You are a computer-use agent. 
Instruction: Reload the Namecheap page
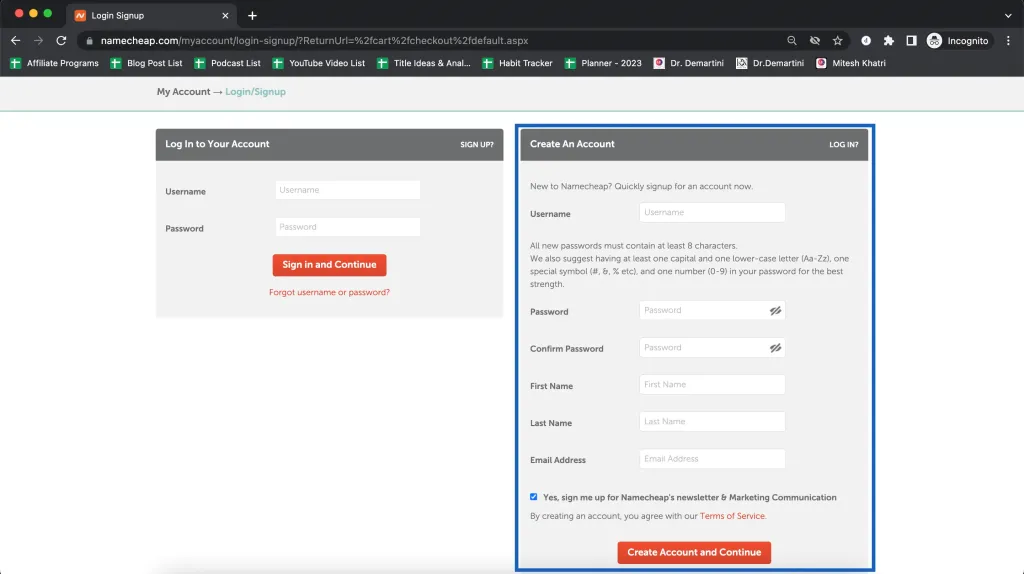(x=61, y=40)
